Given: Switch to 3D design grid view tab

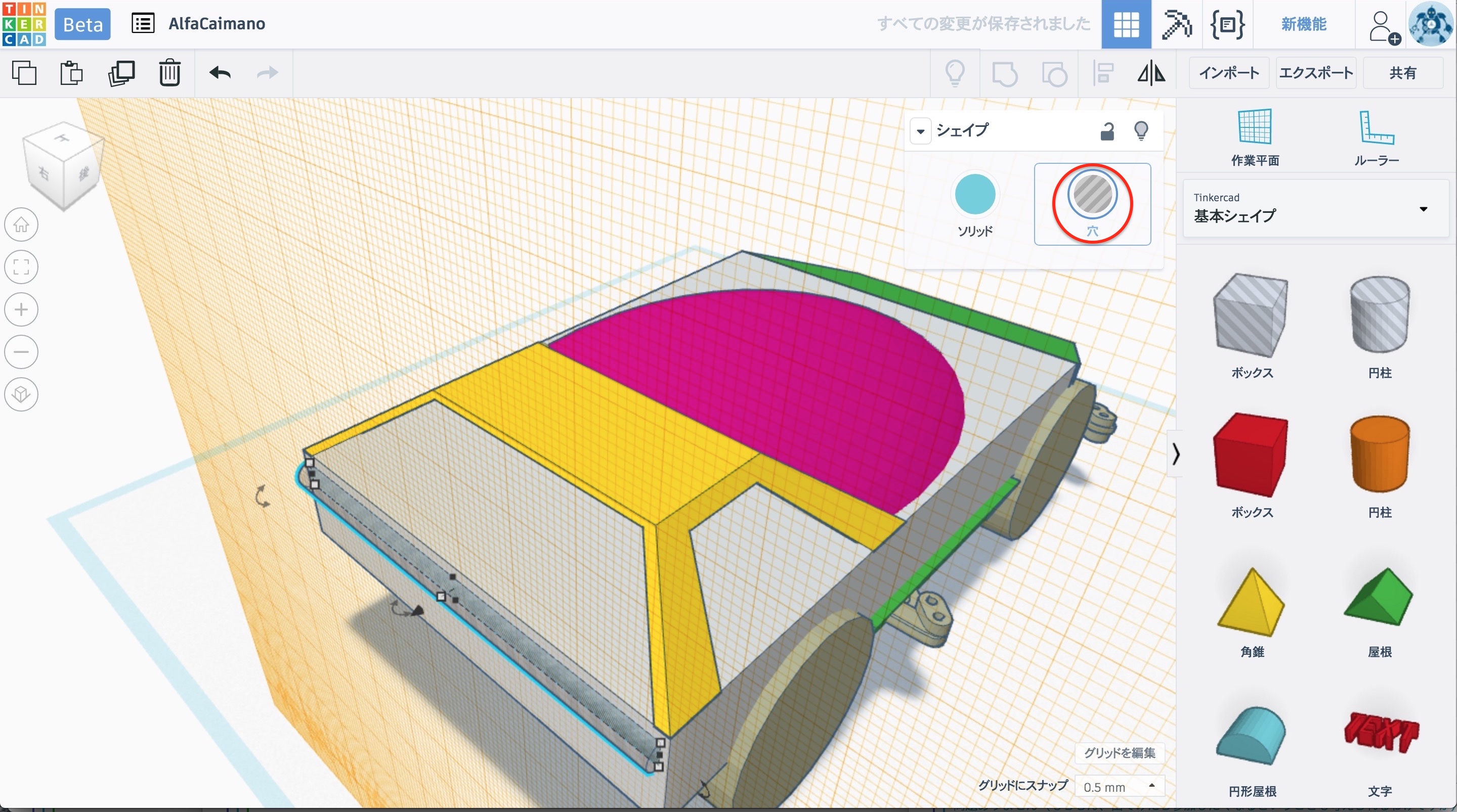Looking at the screenshot, I should coord(1126,24).
